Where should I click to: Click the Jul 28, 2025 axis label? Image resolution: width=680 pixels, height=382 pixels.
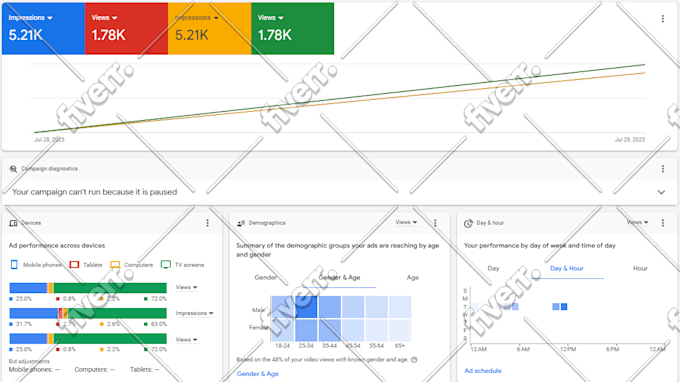coord(49,140)
